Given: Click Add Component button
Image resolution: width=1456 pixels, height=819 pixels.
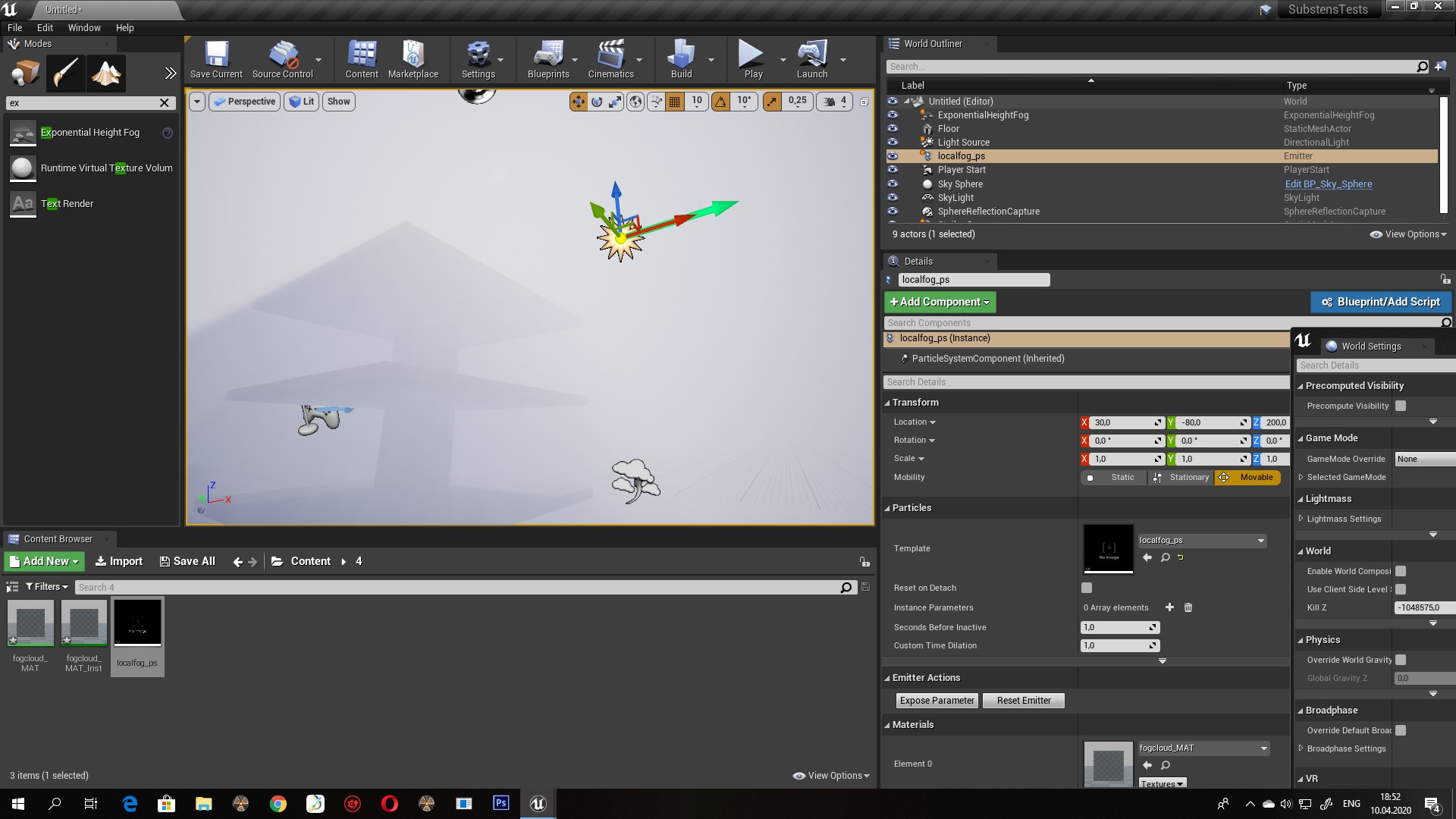Looking at the screenshot, I should 940,302.
